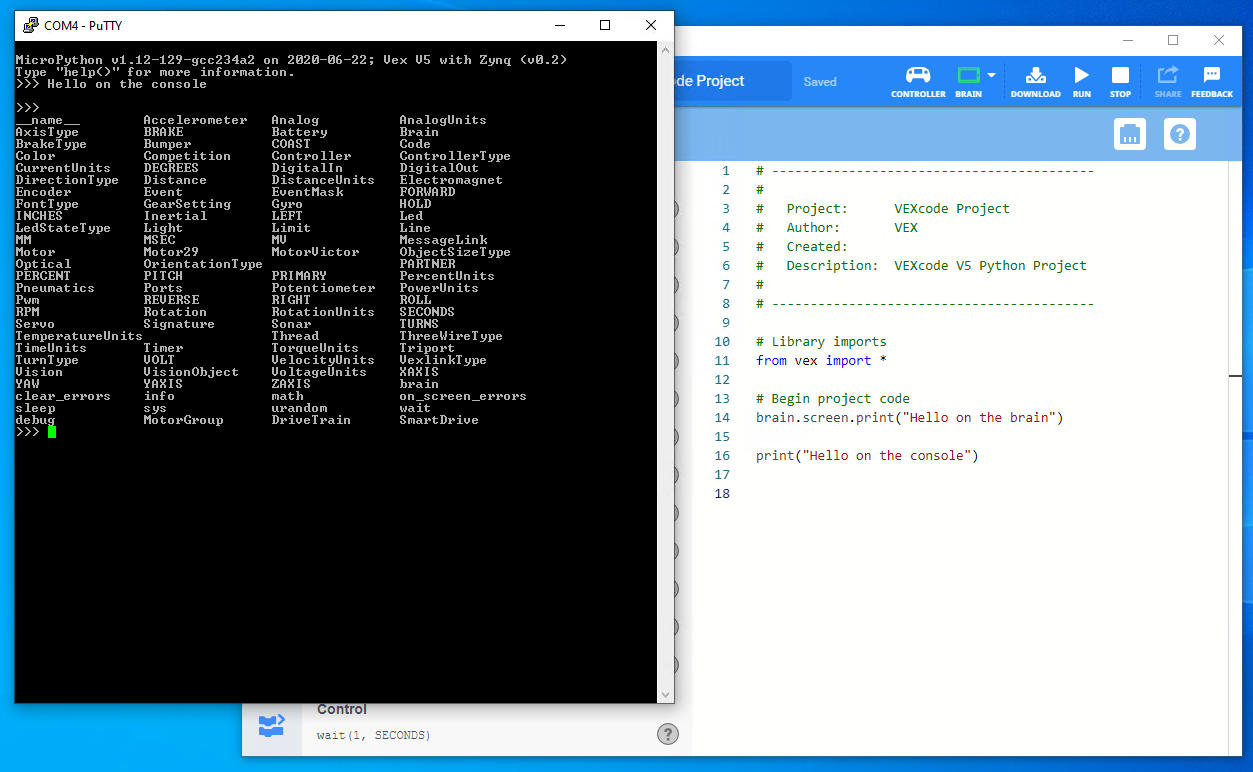
Task: Click 'SmartDrive' in the PuTTY terminal
Action: 439,420
